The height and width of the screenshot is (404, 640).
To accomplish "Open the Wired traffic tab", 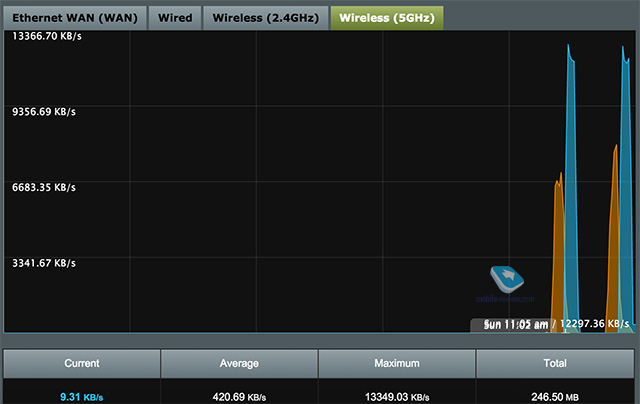I will pos(175,17).
